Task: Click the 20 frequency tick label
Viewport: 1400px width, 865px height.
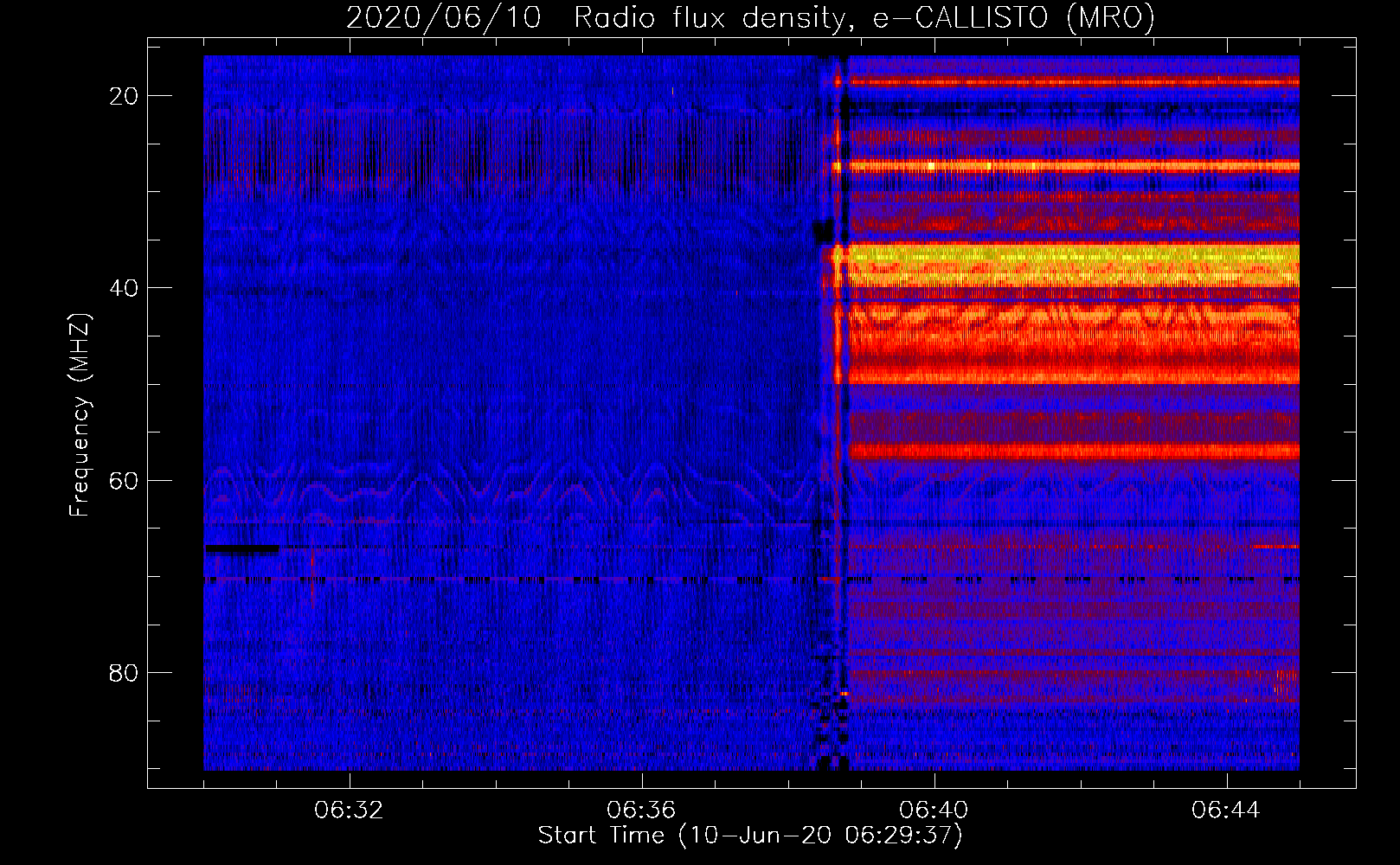Action: pos(125,96)
